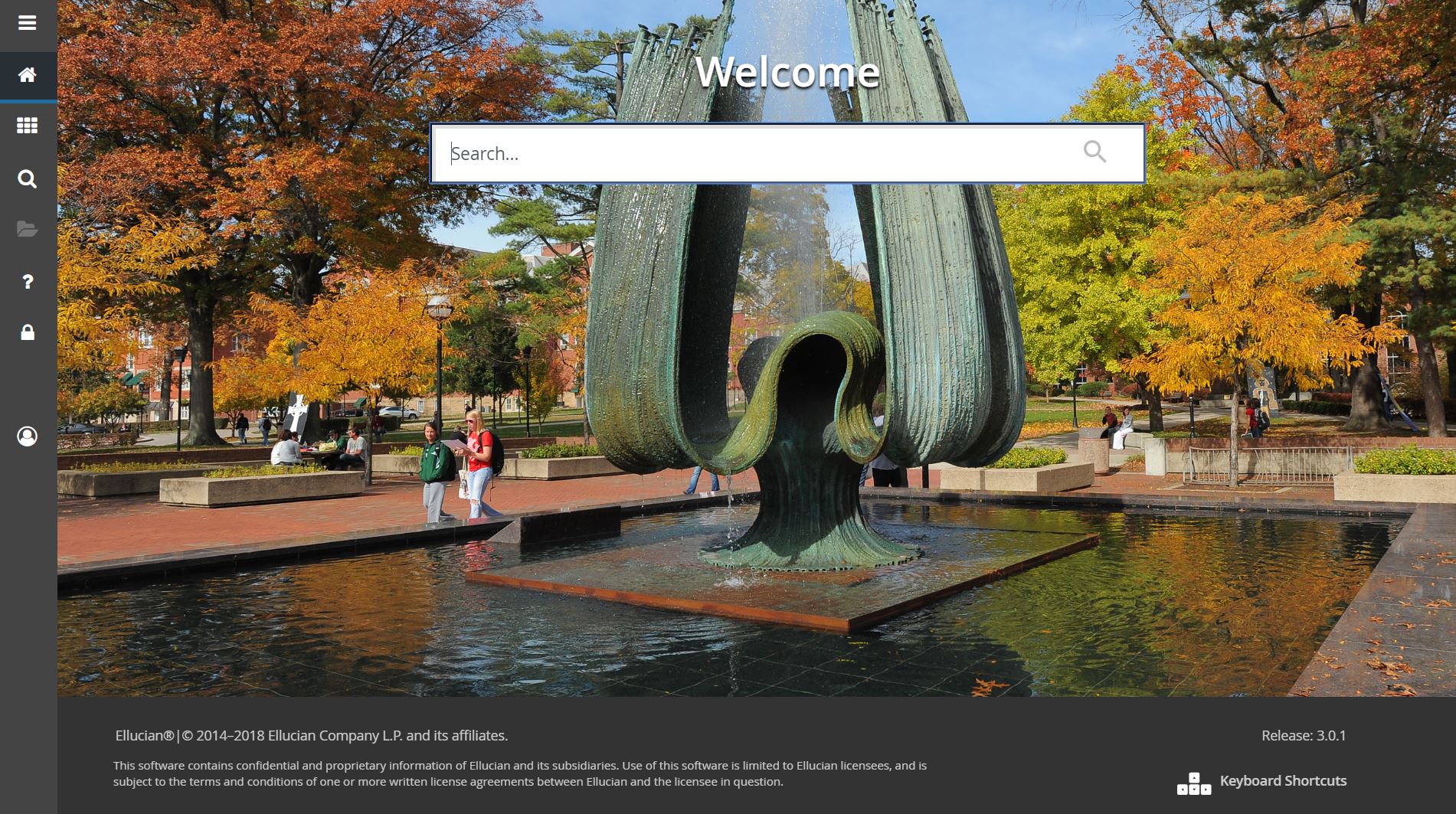The height and width of the screenshot is (814, 1456).
Task: Open the hamburger menu in the sidebar
Action: 28,23
